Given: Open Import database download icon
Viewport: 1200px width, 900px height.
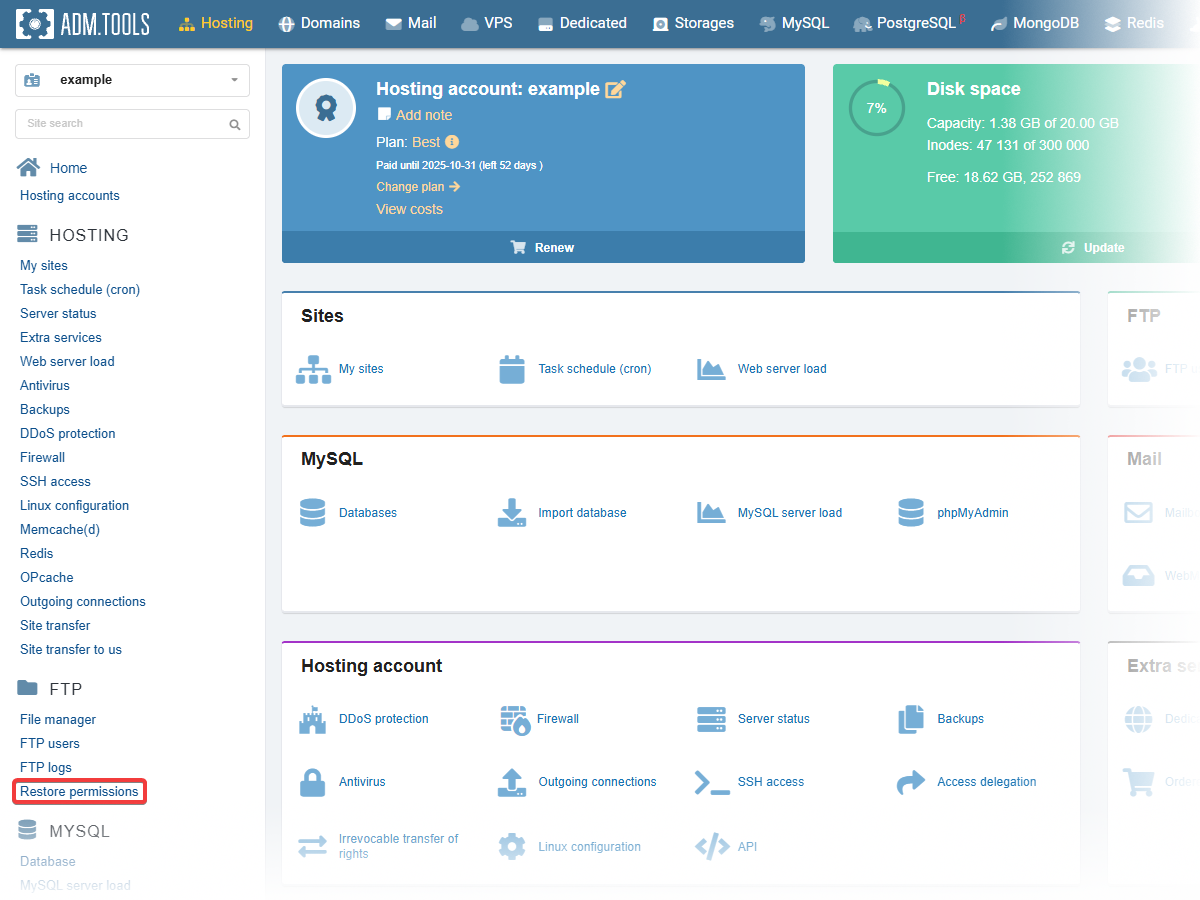Looking at the screenshot, I should pos(512,513).
